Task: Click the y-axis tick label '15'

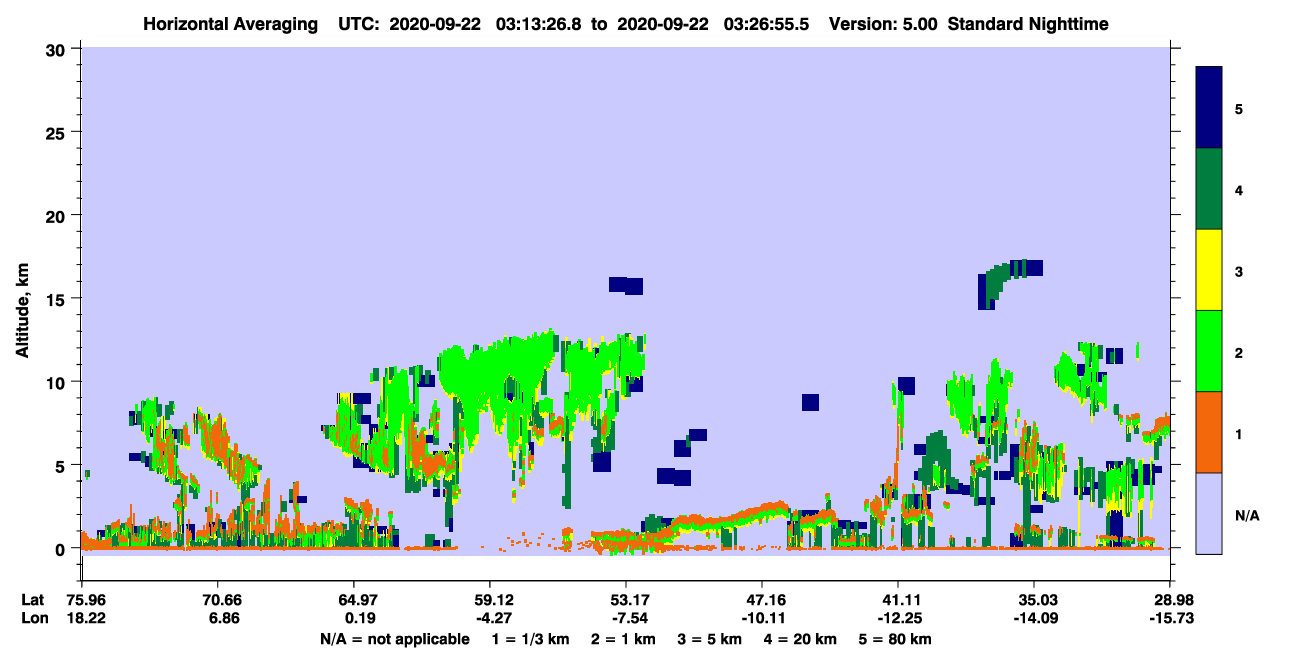Action: coord(58,299)
